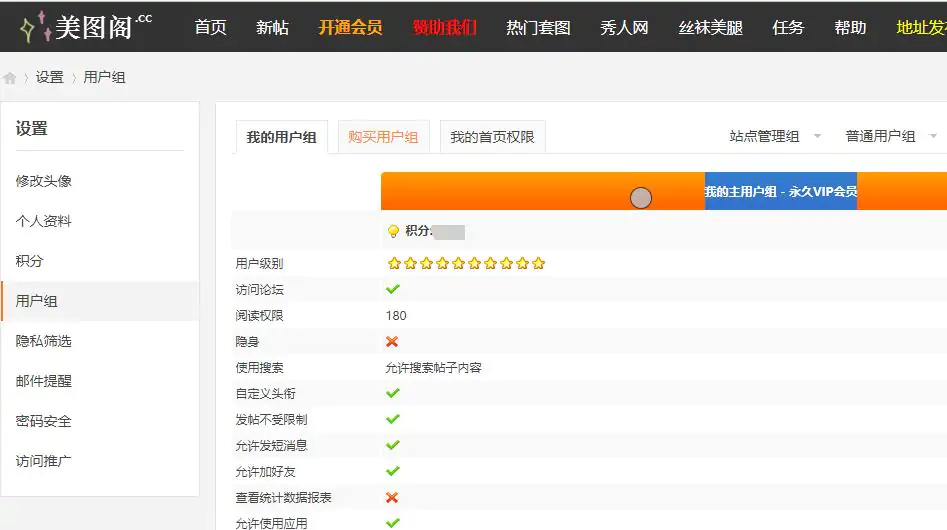
Task: Click the lightbulb icon beside 积分
Action: [393, 231]
